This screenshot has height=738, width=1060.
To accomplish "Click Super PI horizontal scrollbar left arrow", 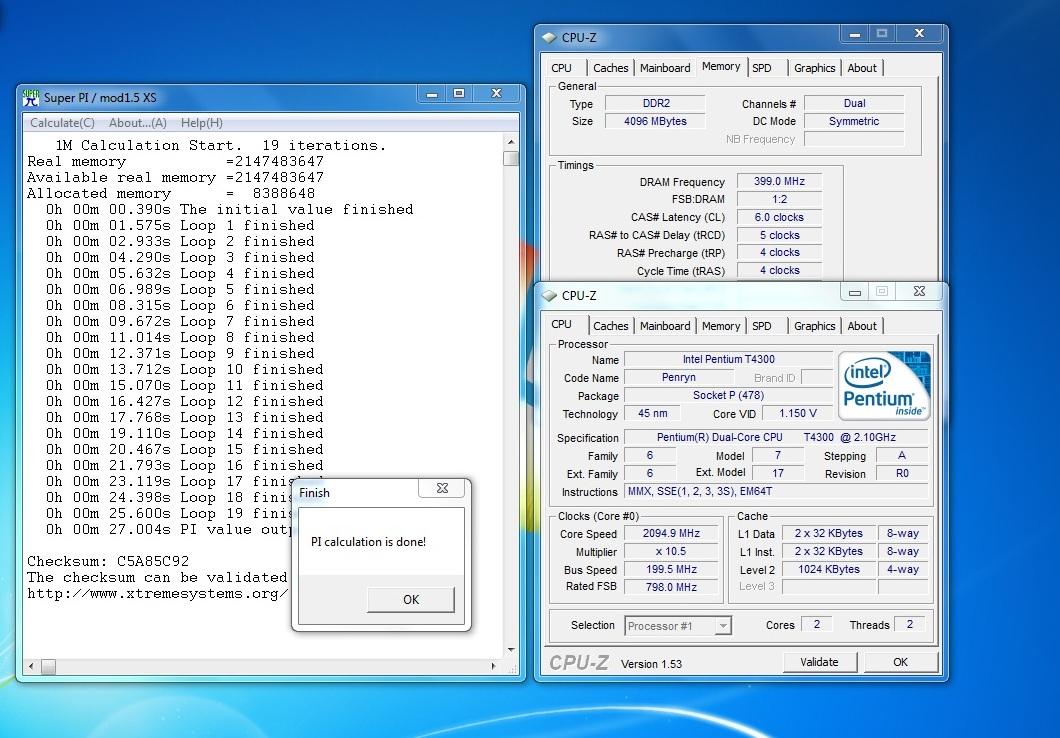I will coord(31,666).
